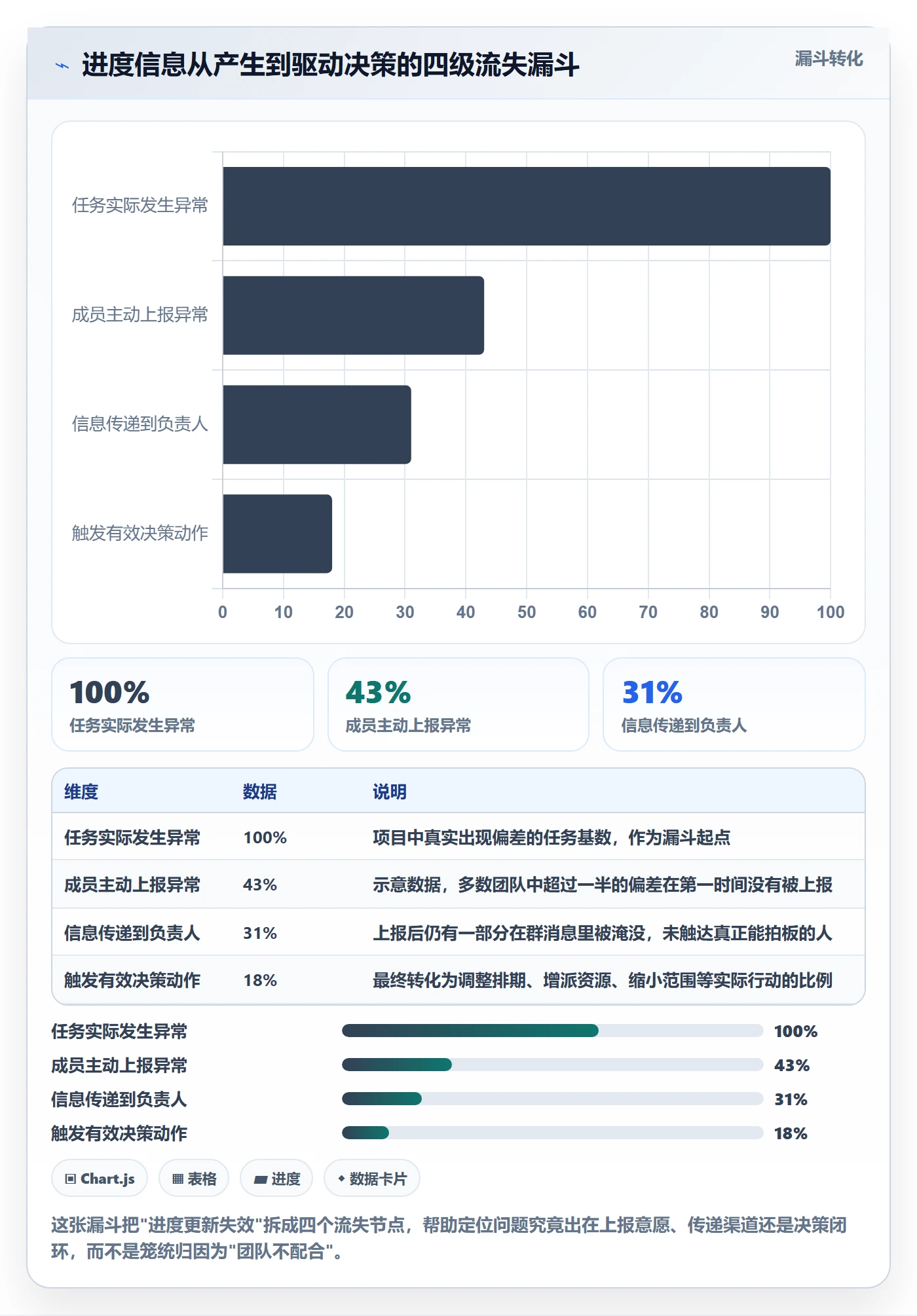
Task: Click the footnote paragraph starting 这张漏斗把
Action: click(x=449, y=1238)
